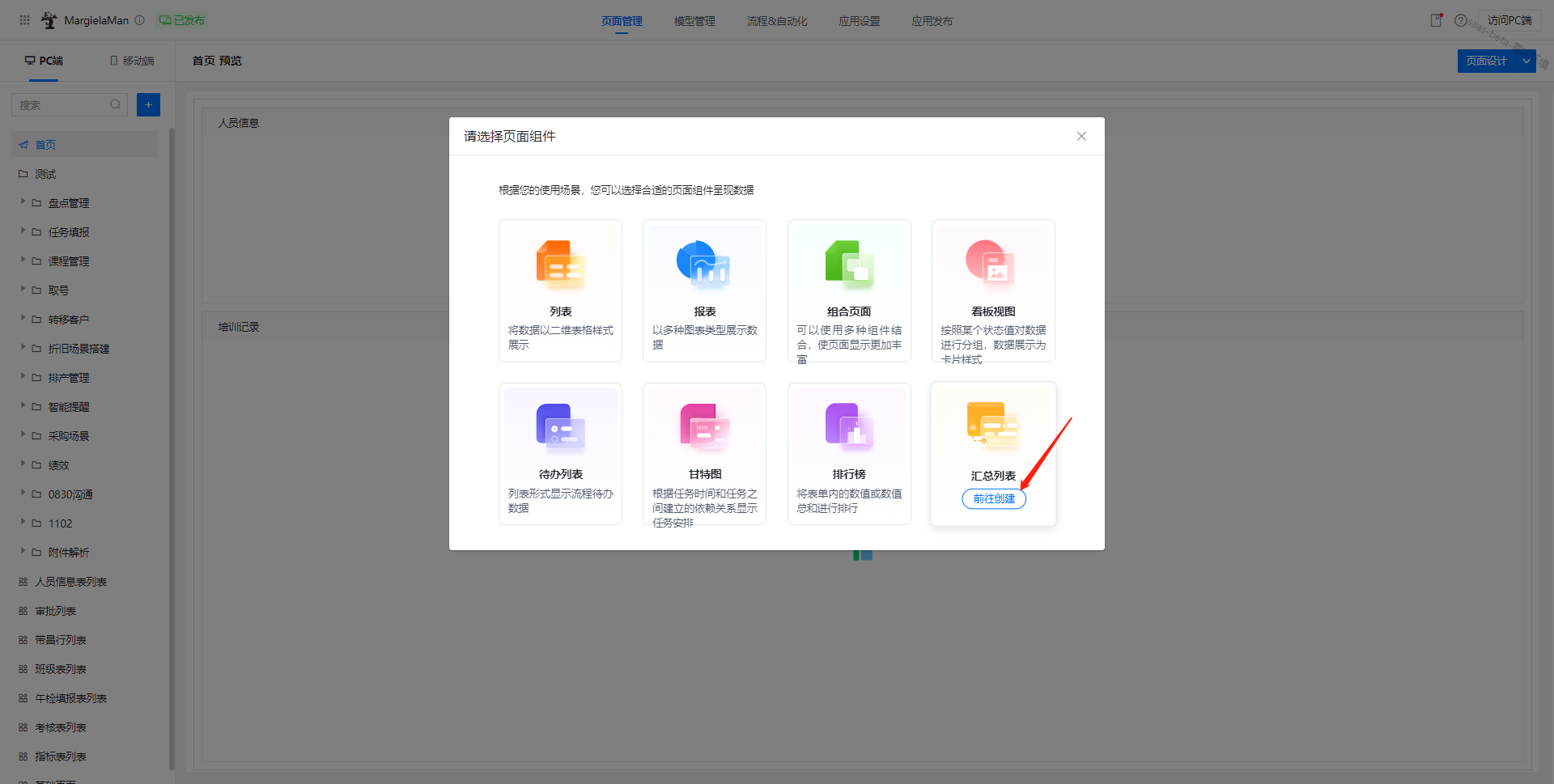Click the 首页 预览 breadcrumb title
Image resolution: width=1554 pixels, height=784 pixels.
coord(217,61)
